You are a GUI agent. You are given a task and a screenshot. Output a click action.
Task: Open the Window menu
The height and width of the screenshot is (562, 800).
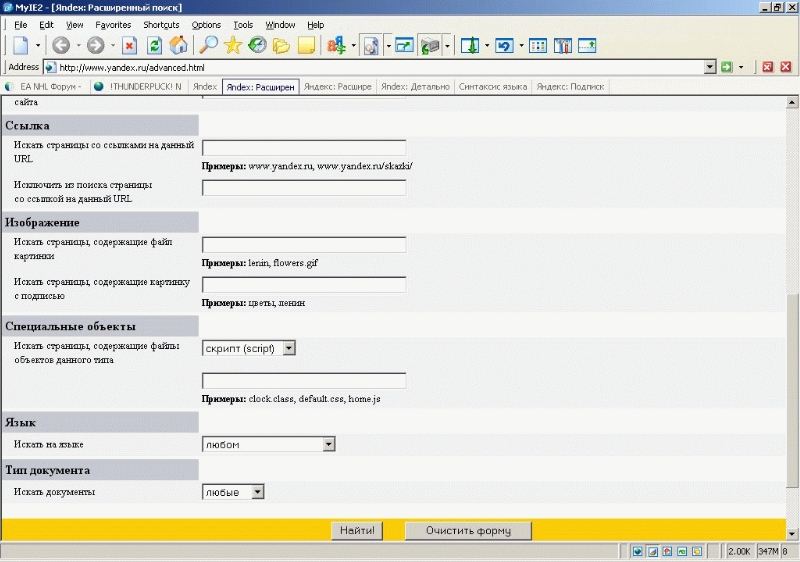280,24
